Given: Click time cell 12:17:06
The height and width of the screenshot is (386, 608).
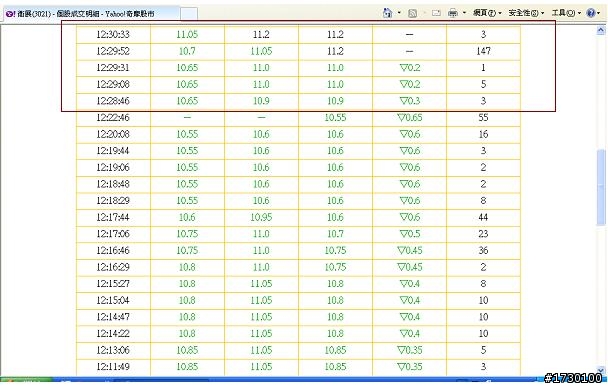Looking at the screenshot, I should (x=113, y=234).
